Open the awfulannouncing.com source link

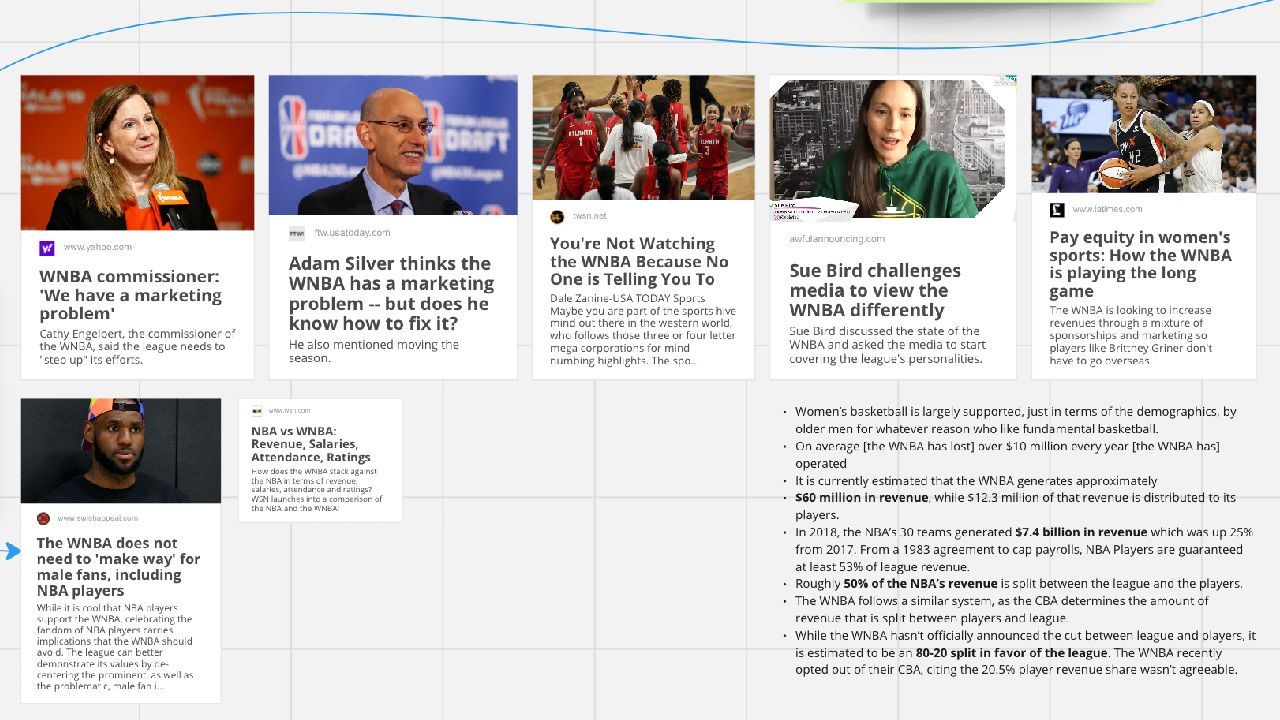(837, 239)
